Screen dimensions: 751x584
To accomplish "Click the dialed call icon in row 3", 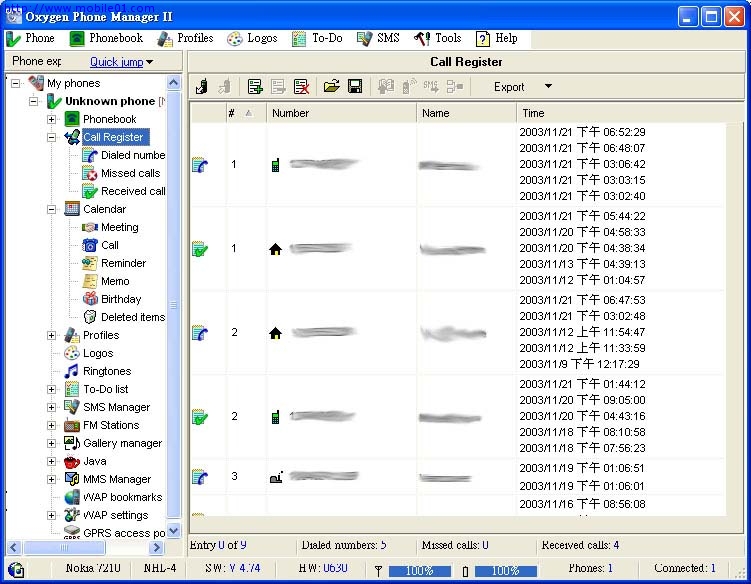I will click(200, 332).
